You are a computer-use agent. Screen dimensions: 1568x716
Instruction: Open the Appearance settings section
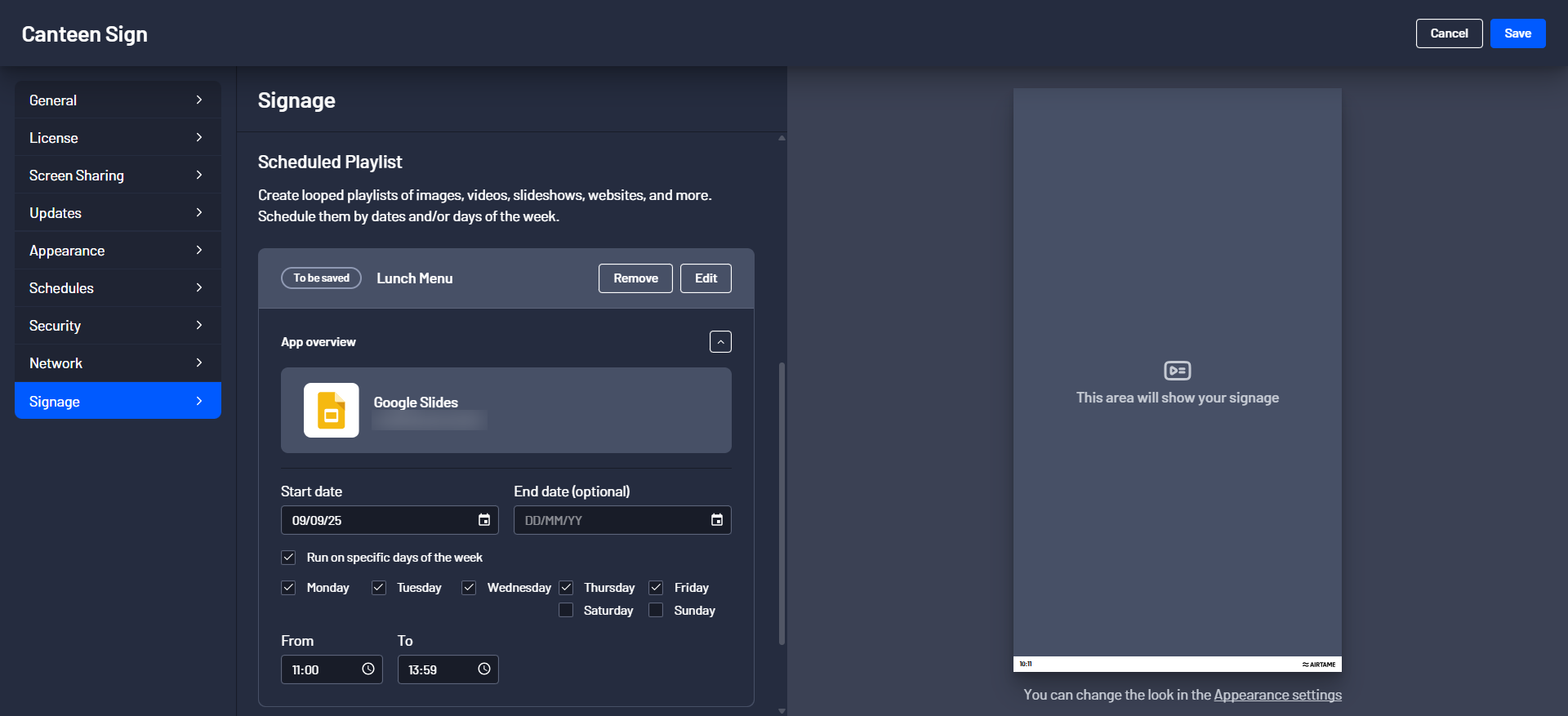(x=118, y=251)
